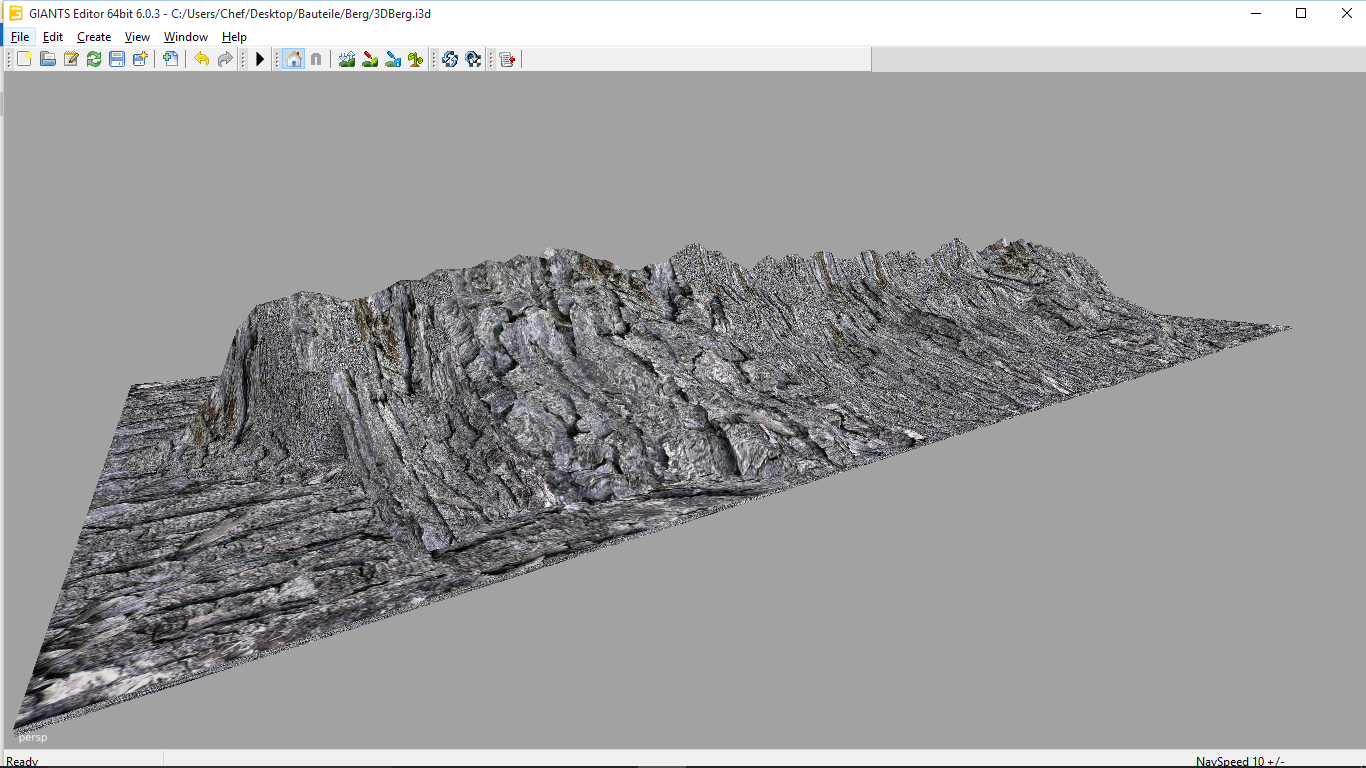Select the terrain sculpt mode icon
This screenshot has width=1366, height=768.
347,59
